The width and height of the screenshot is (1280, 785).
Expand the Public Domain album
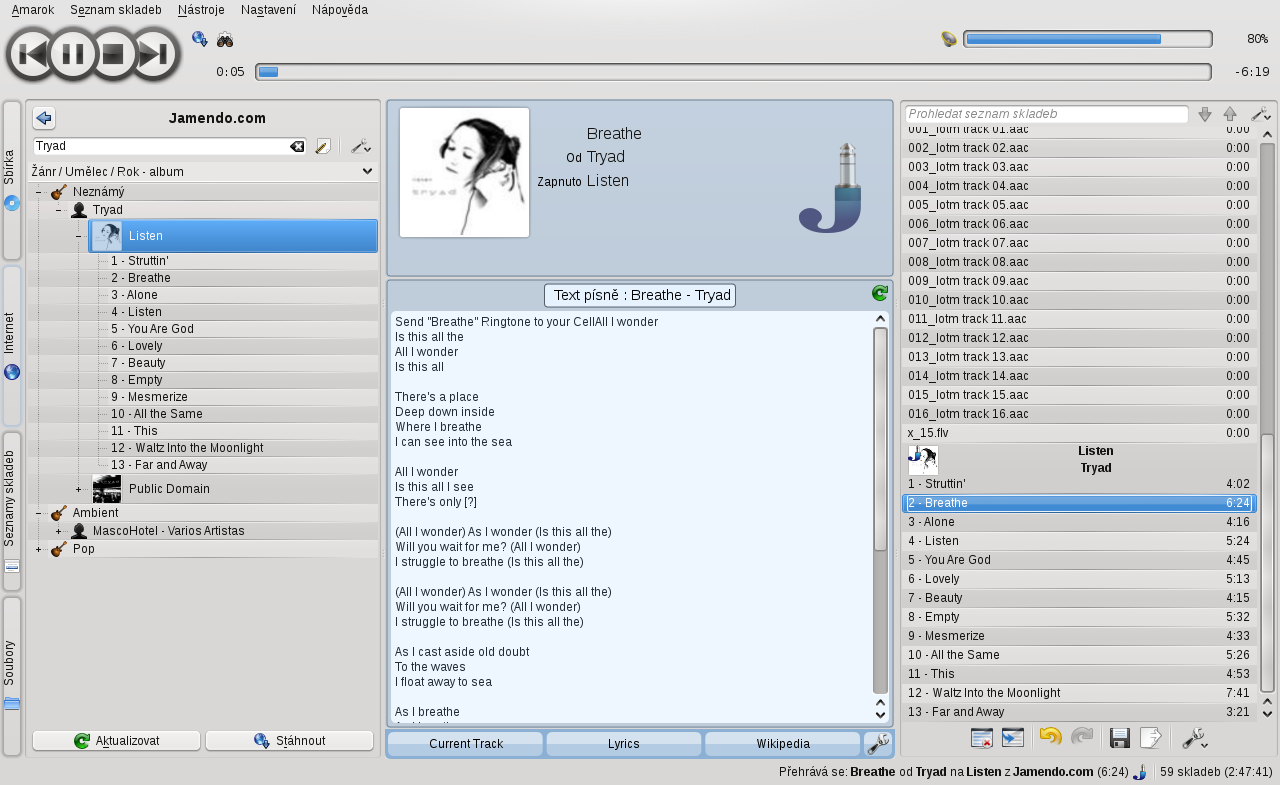point(79,489)
